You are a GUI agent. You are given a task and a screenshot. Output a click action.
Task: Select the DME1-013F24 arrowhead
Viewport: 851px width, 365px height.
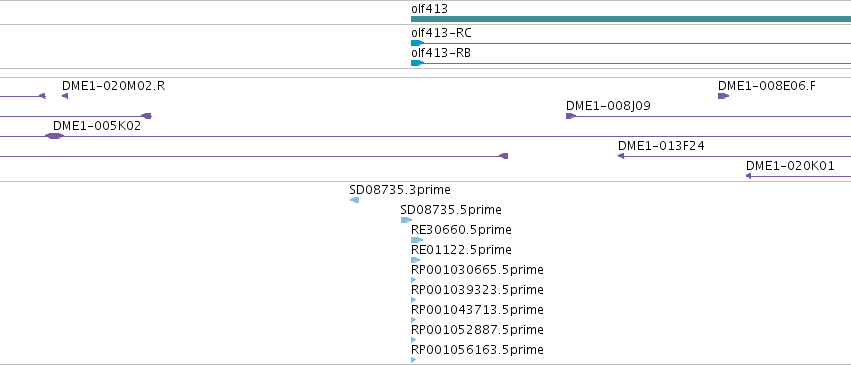point(621,156)
